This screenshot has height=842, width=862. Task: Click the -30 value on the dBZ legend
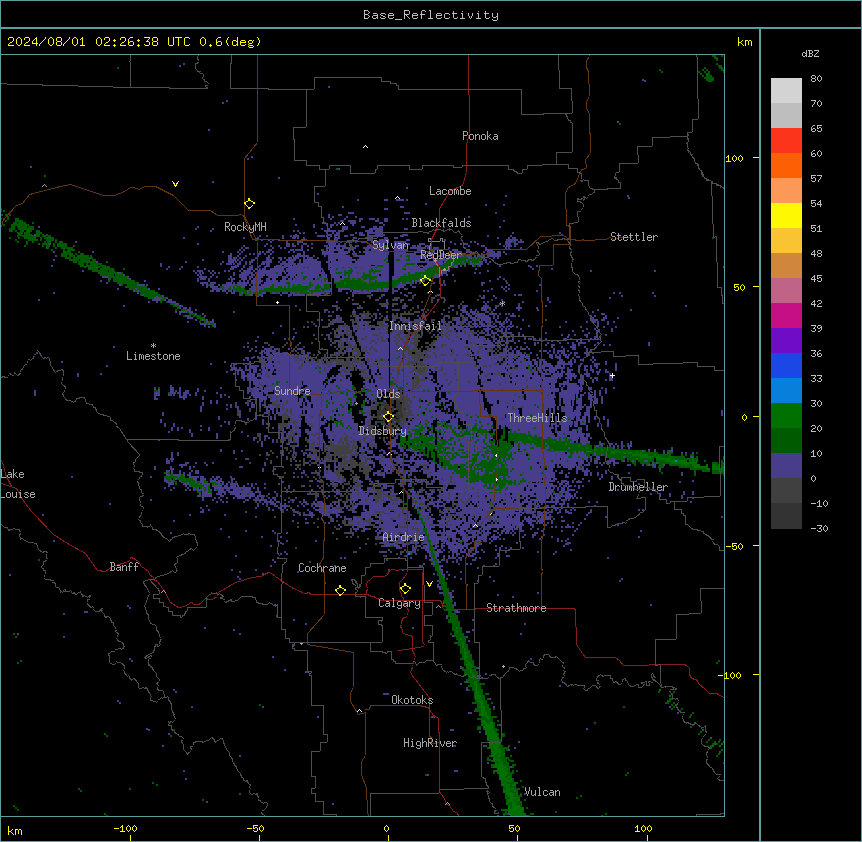pos(819,528)
